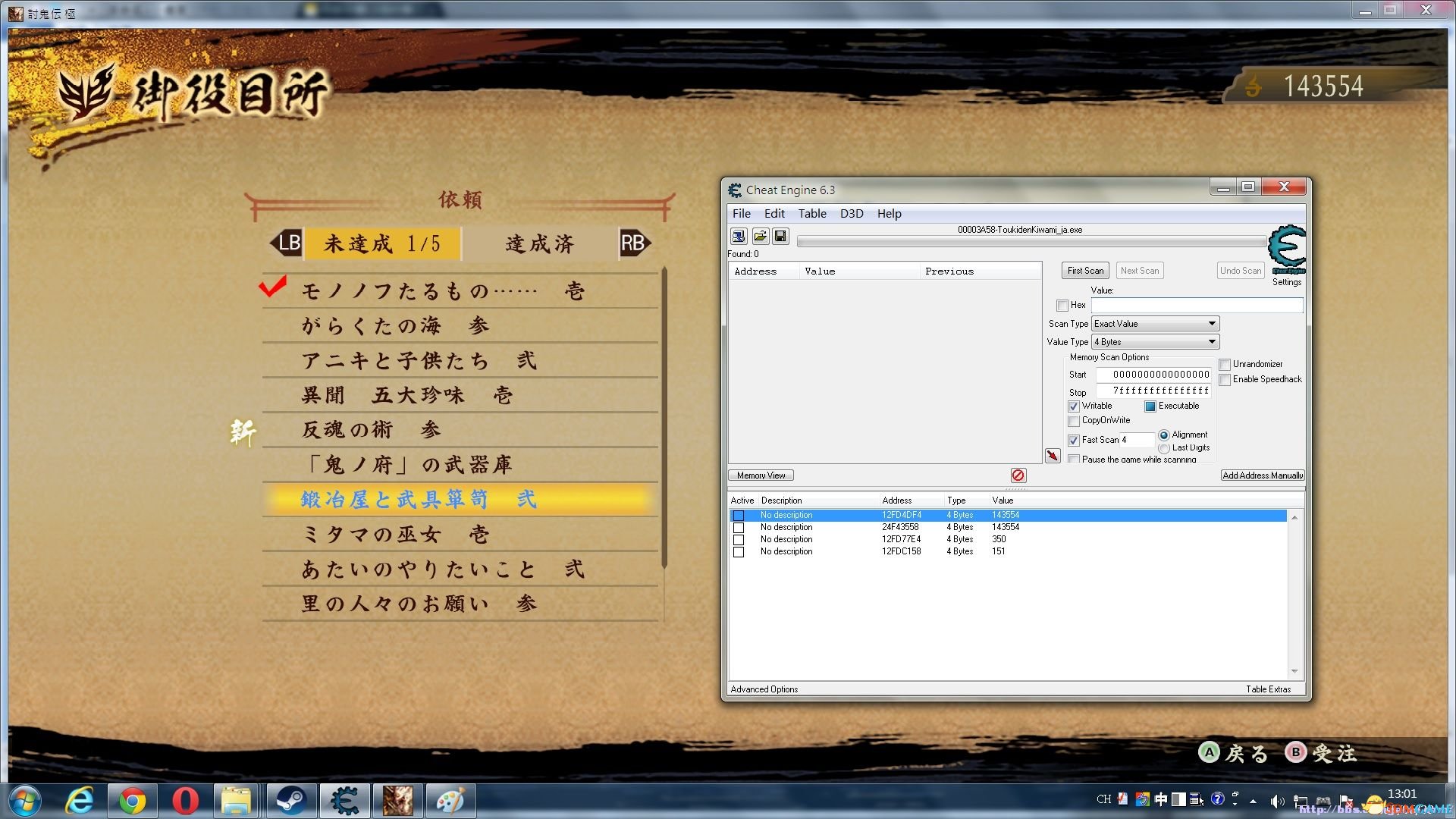Click the save floppy disk icon in Cheat Engine
1456x819 pixels.
click(x=780, y=237)
